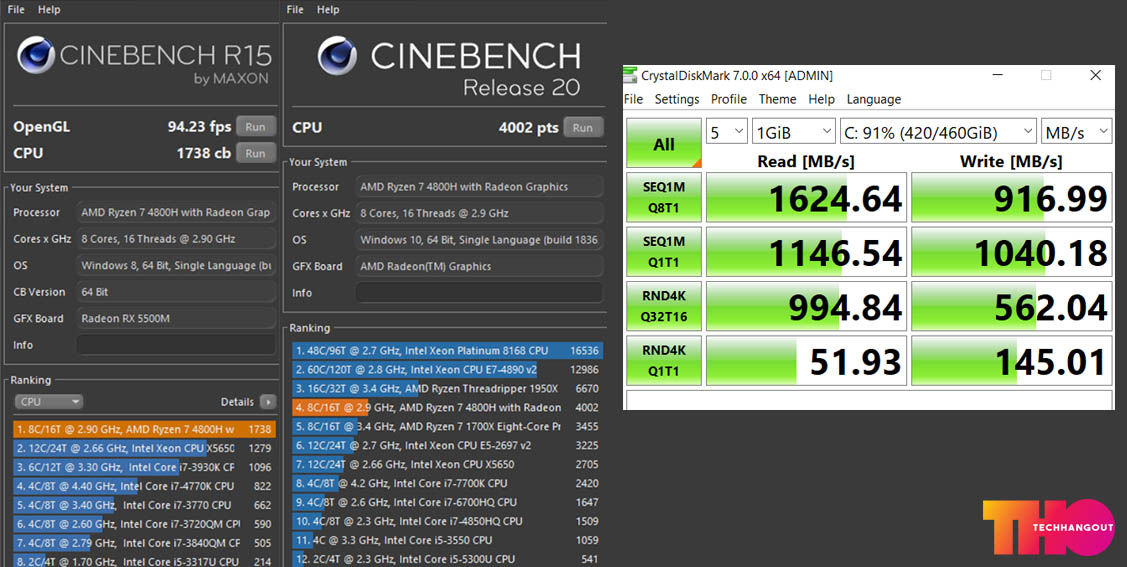Select R20 ranking row Xeon Platinum 8168
This screenshot has width=1127, height=567.
point(447,351)
